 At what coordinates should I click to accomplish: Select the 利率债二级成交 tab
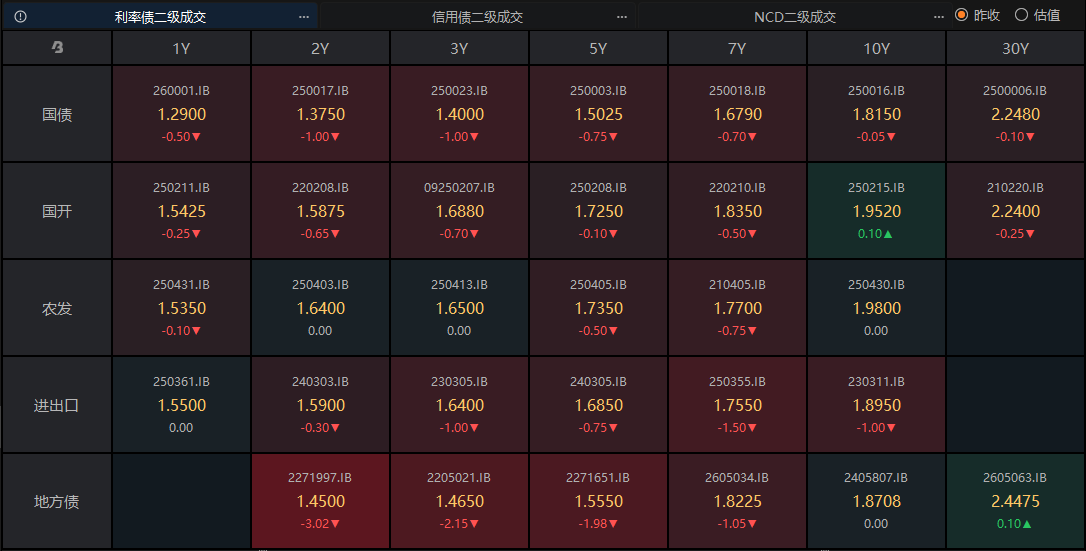[160, 16]
